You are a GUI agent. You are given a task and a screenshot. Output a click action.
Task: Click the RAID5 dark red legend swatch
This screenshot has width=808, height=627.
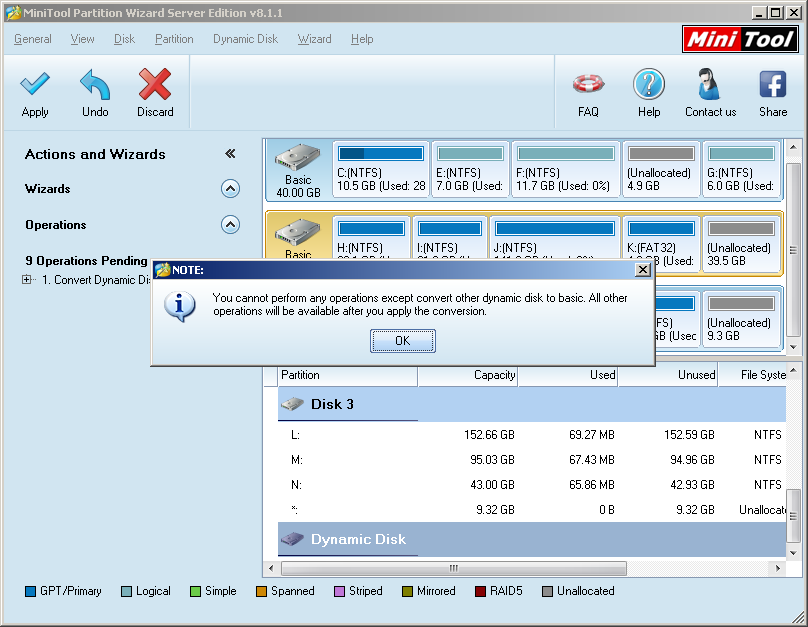click(480, 591)
